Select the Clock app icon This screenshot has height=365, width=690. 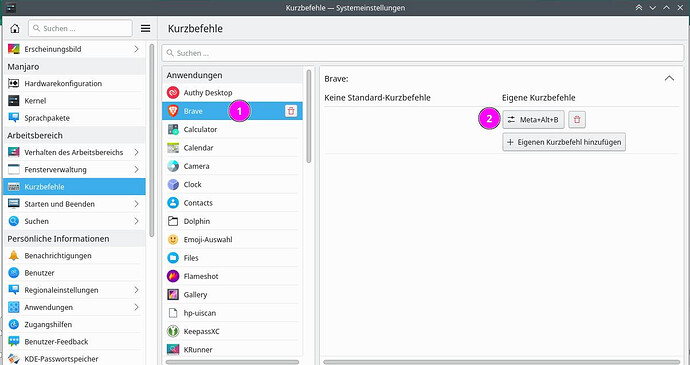173,184
